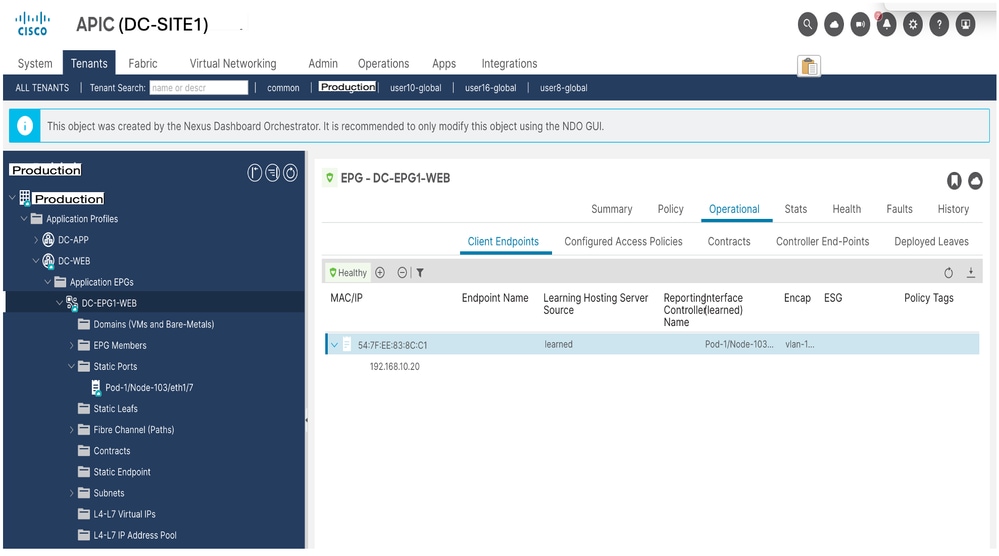Open the Operations menu tab

[x=384, y=64]
